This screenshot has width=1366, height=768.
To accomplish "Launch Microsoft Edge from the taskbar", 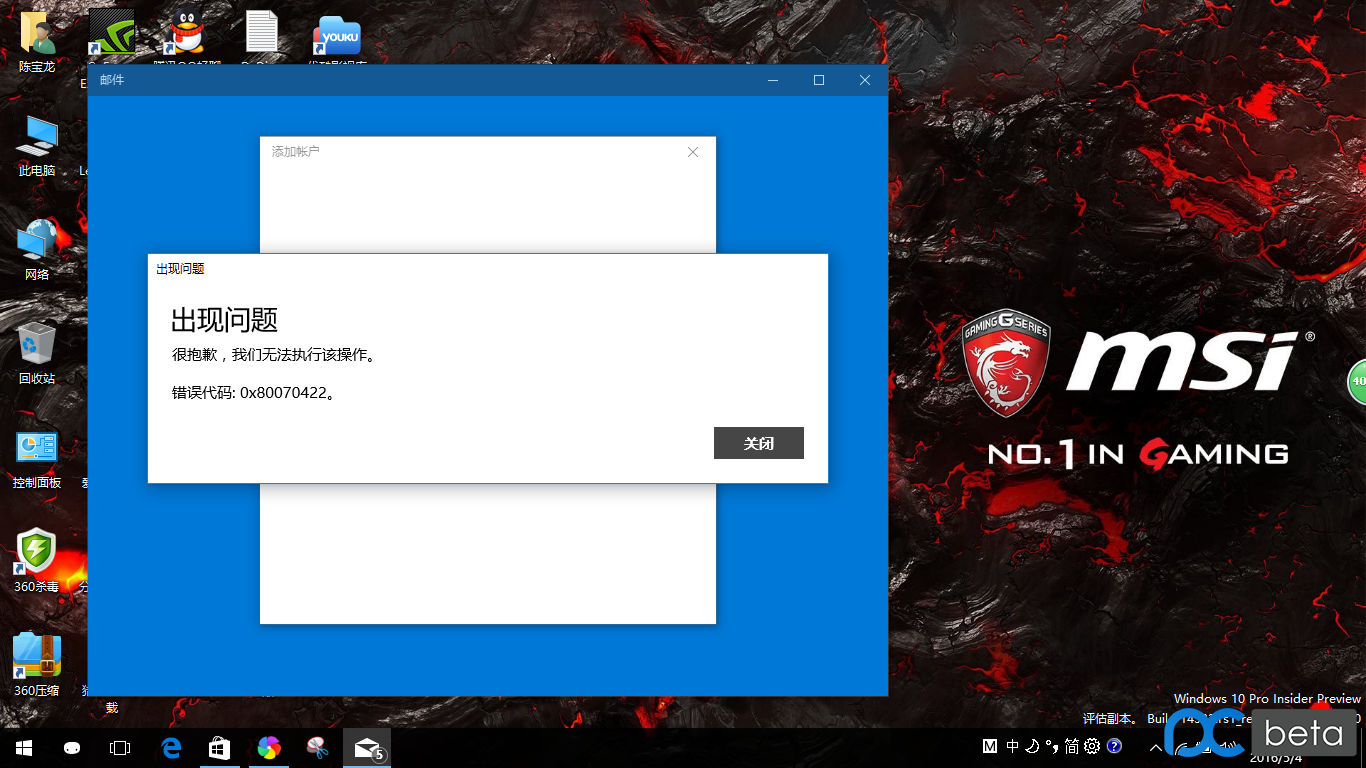I will click(x=171, y=747).
